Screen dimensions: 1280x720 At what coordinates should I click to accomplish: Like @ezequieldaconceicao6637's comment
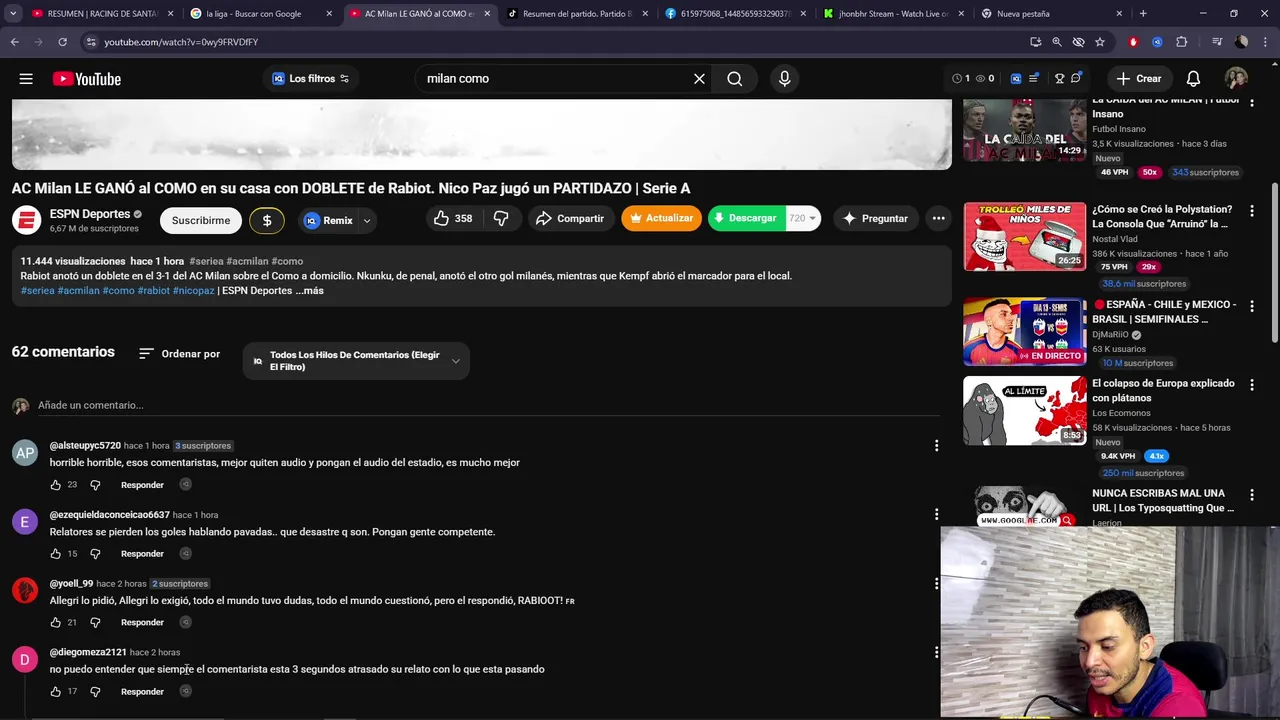(56, 554)
